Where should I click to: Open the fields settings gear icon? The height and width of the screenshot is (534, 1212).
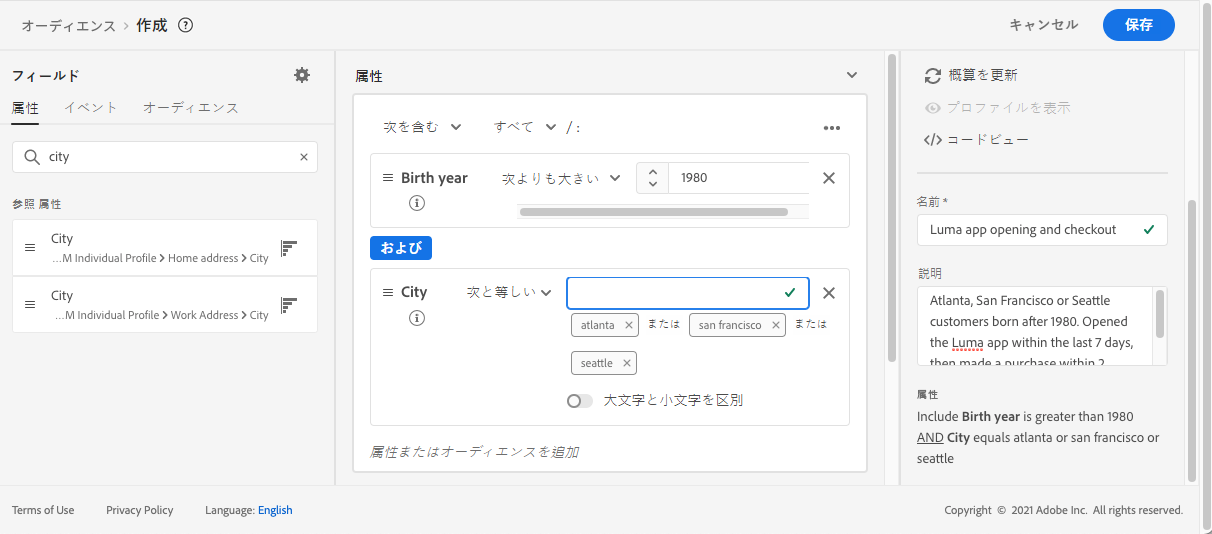pyautogui.click(x=302, y=75)
